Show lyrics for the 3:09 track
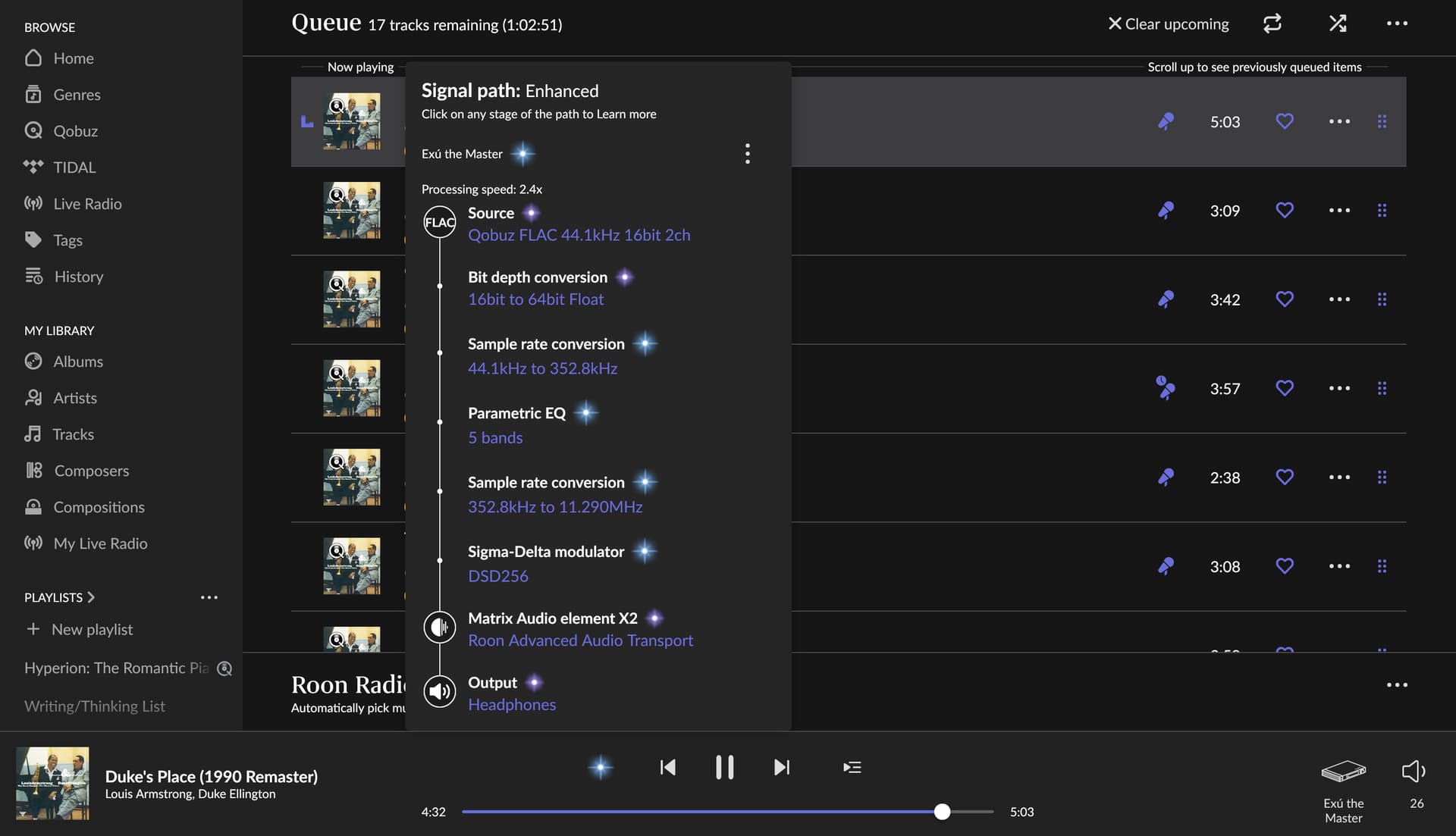 (x=1166, y=210)
